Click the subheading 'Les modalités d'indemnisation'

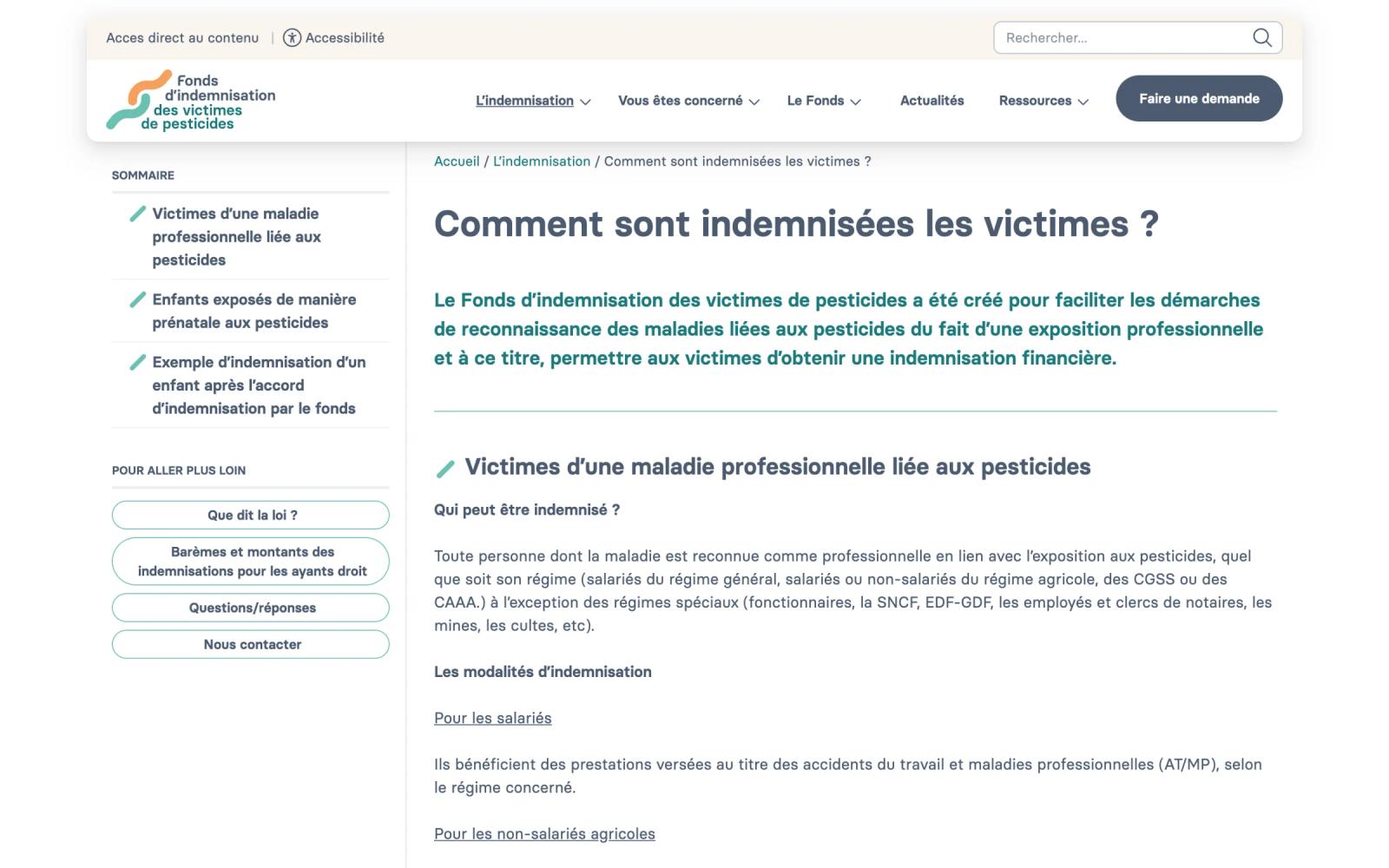click(x=543, y=672)
